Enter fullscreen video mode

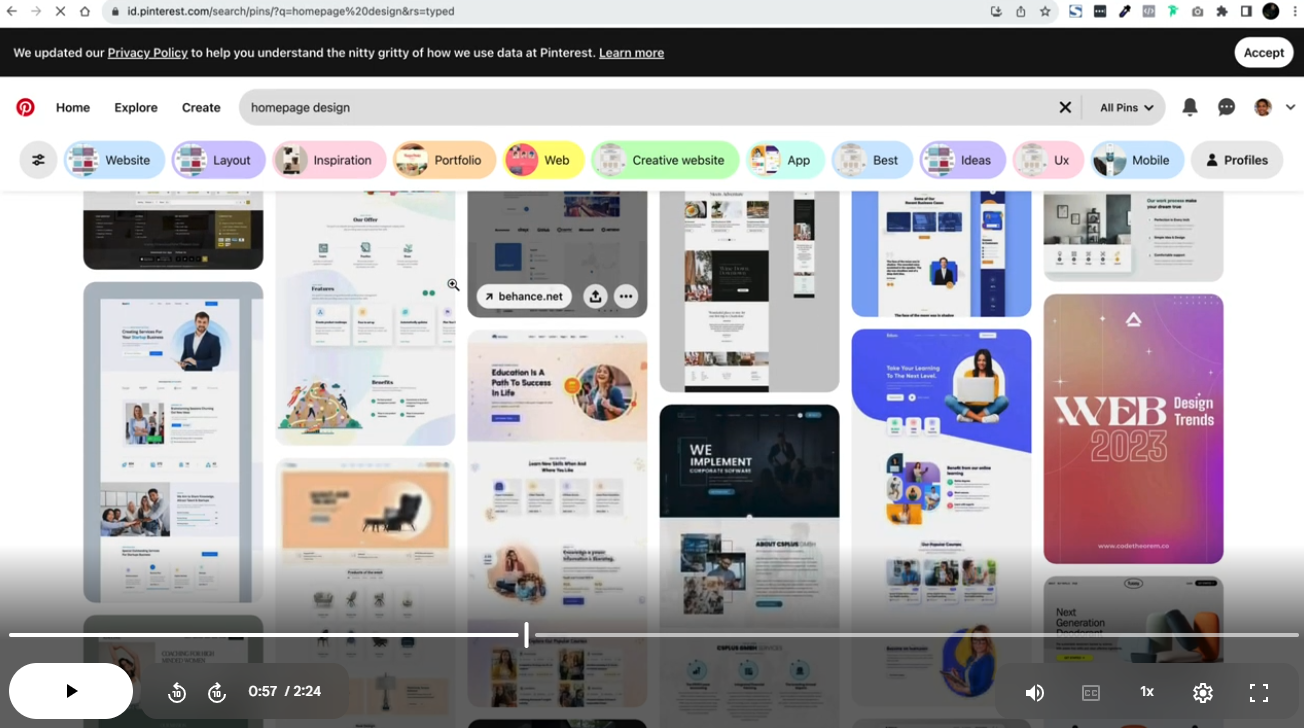point(1259,692)
